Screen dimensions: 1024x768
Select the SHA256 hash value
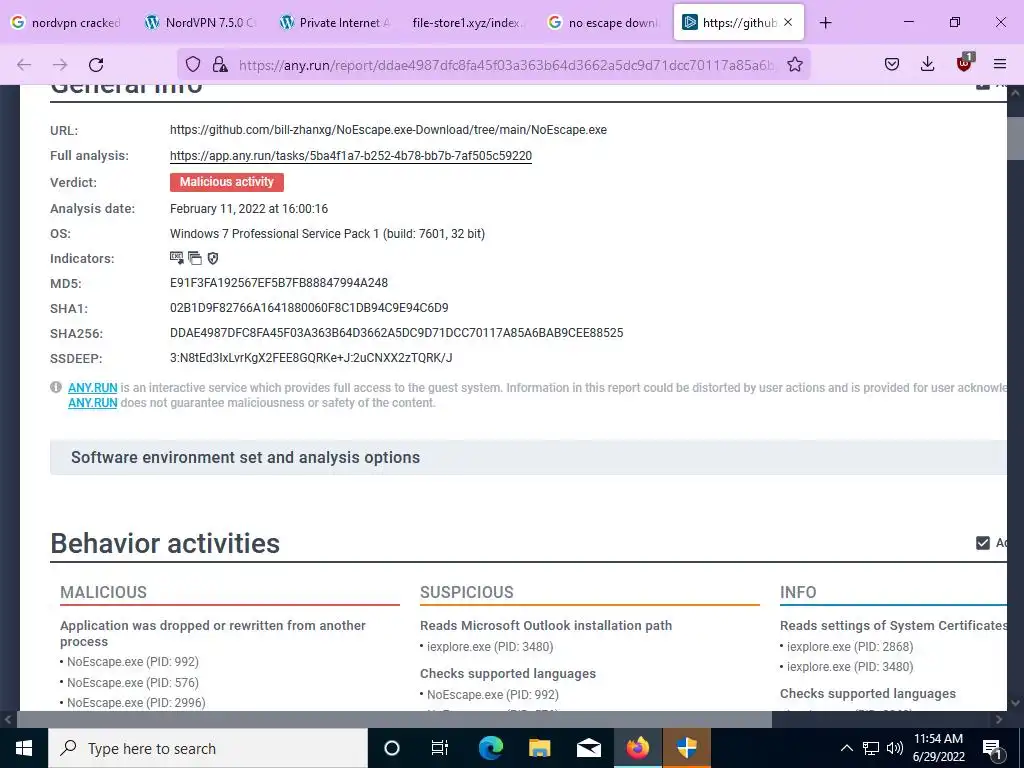coord(396,332)
